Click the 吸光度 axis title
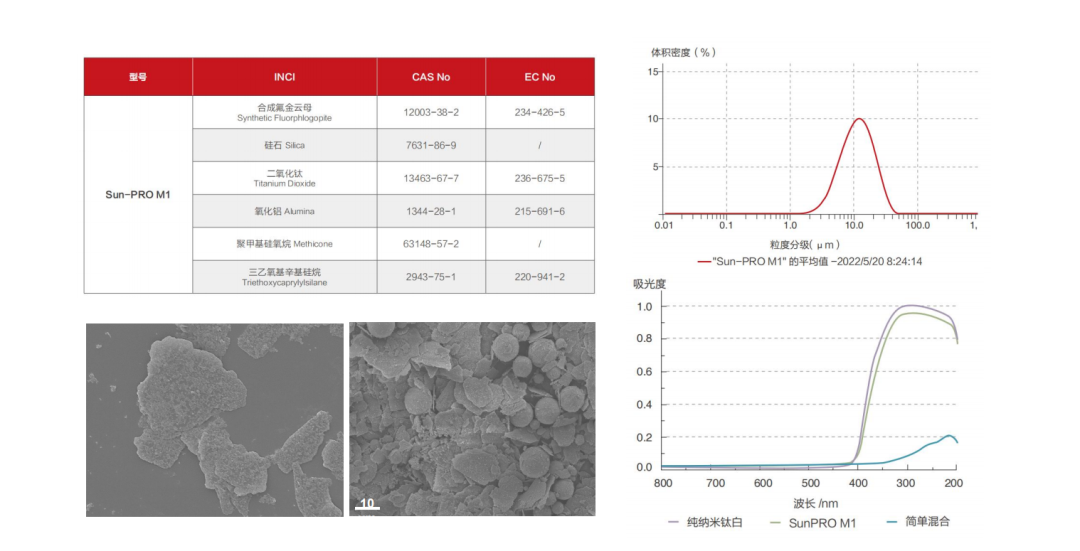 (x=650, y=284)
